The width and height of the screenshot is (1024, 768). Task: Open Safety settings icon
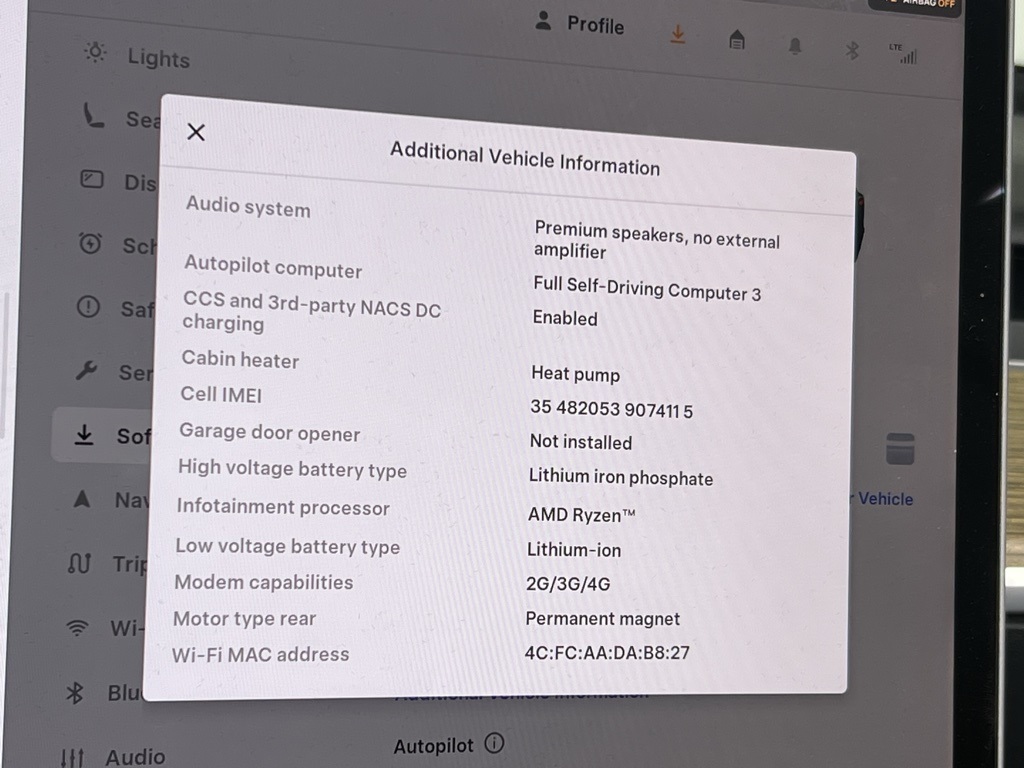click(89, 308)
